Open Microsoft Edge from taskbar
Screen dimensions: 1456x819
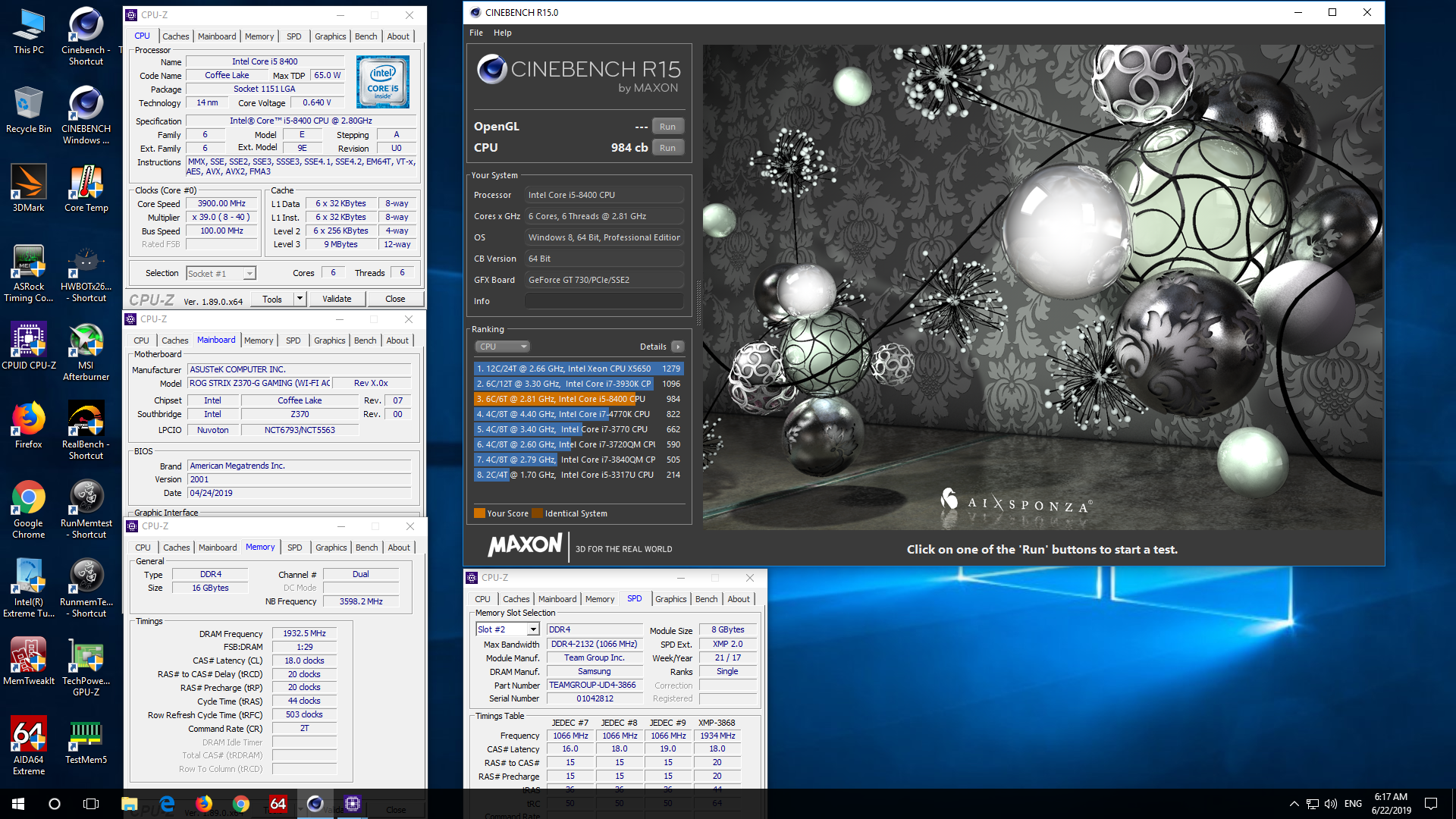[x=167, y=804]
